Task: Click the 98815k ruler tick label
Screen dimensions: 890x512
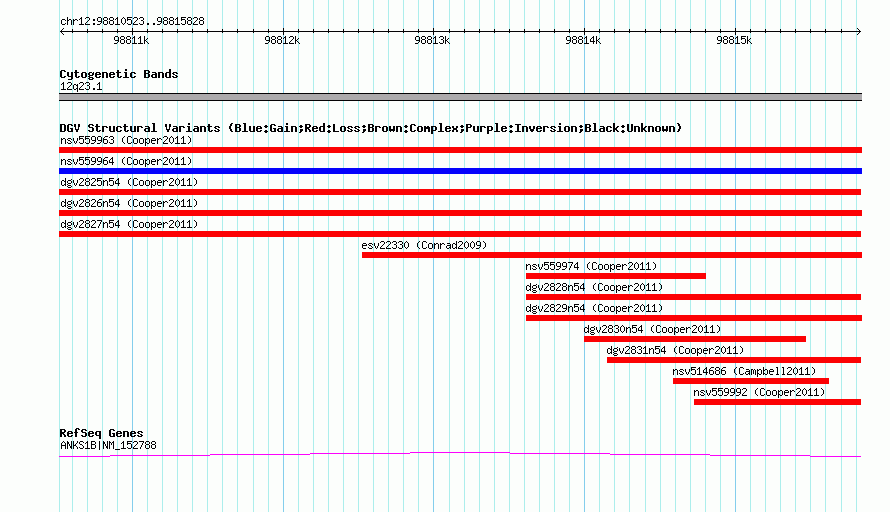Action: pyautogui.click(x=734, y=40)
